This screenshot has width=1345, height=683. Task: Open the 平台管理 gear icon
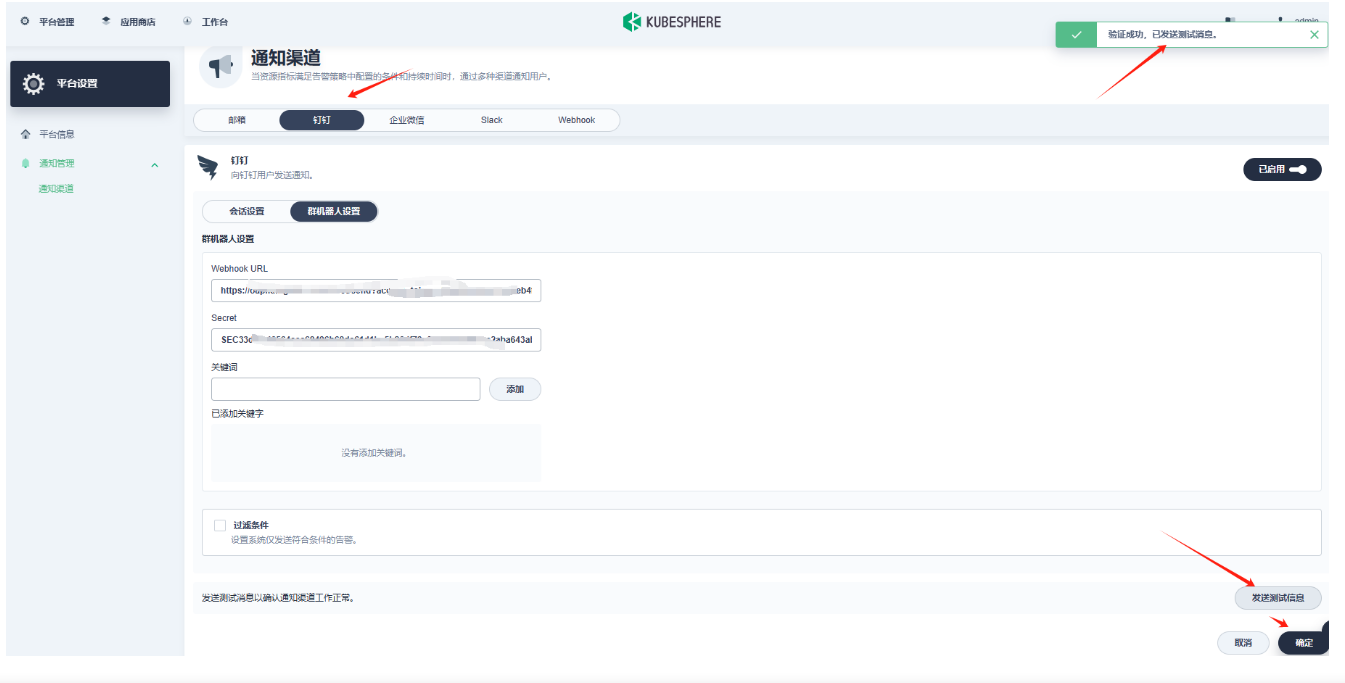coord(25,21)
